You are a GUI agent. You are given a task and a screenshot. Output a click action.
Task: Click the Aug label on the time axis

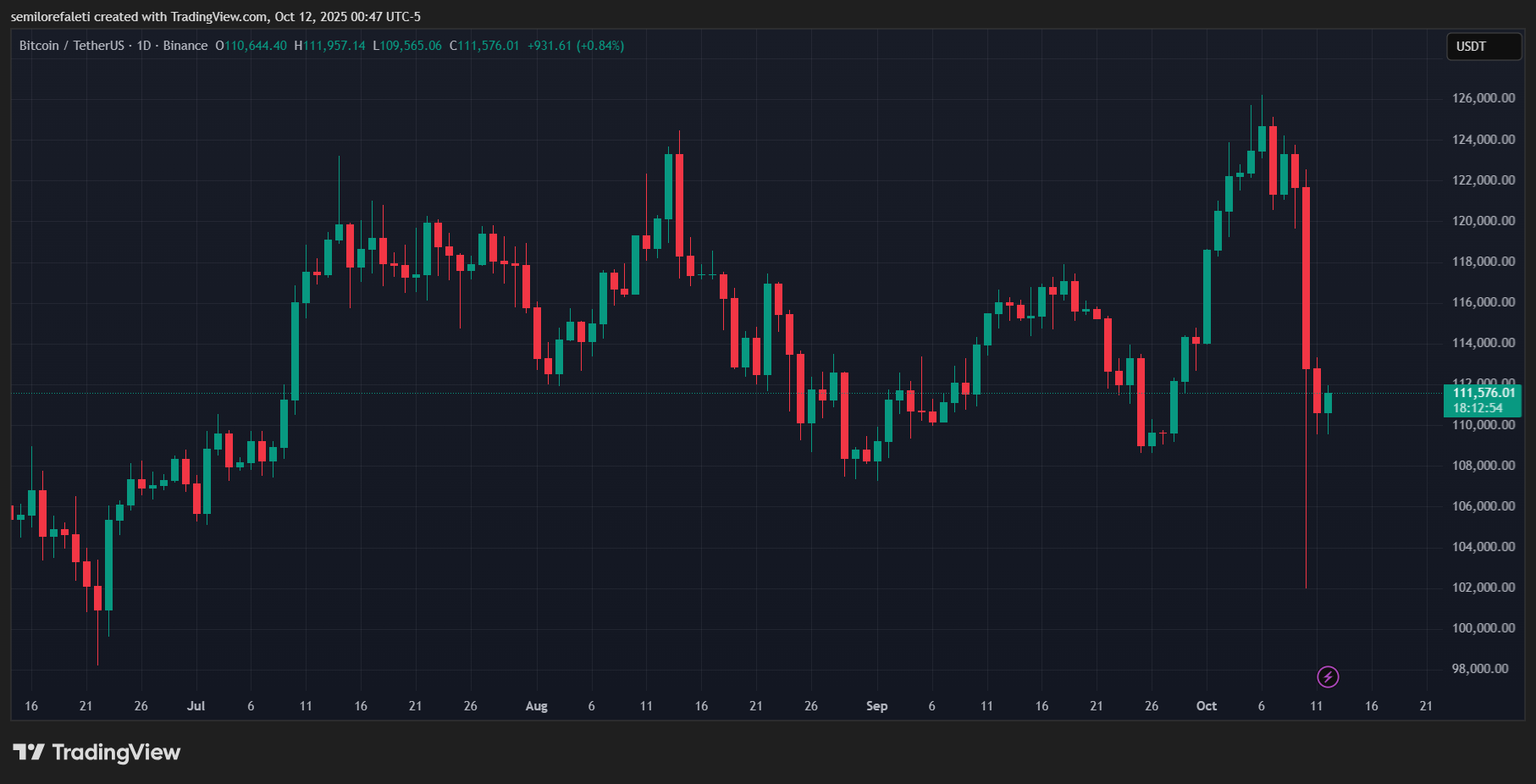[536, 706]
